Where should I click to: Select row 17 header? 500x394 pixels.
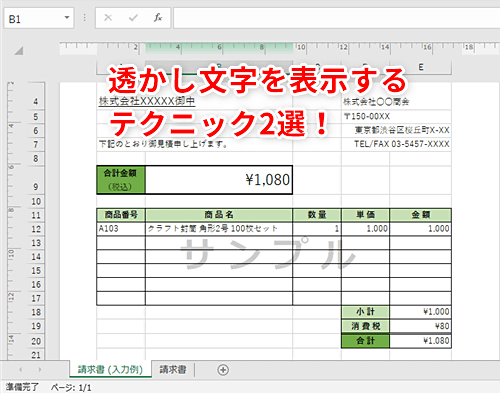(36, 298)
